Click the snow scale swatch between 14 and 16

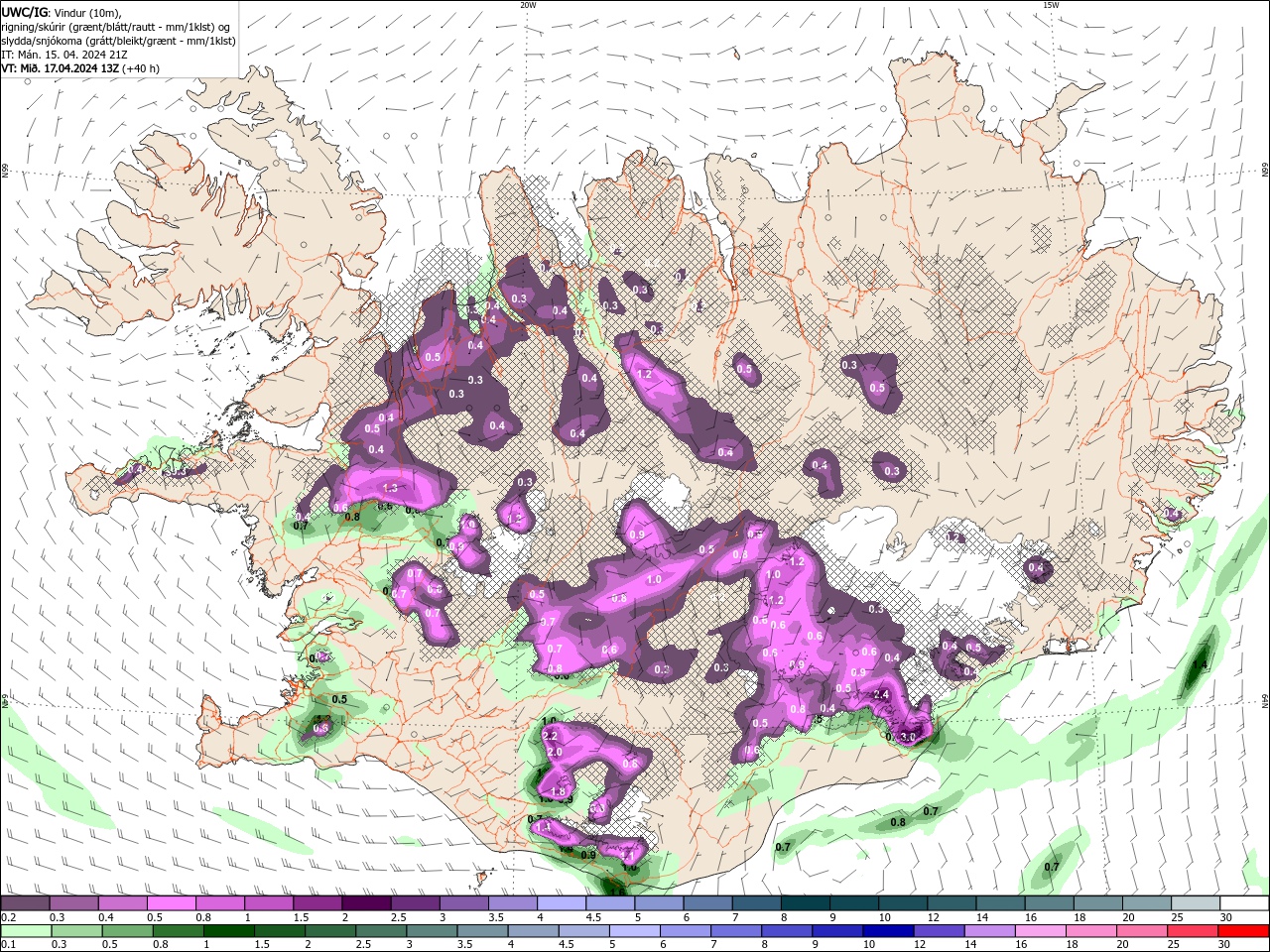[999, 903]
